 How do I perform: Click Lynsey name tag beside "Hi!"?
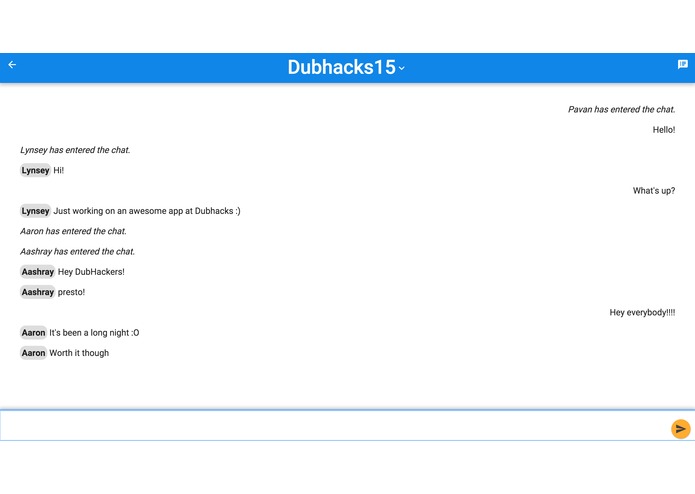35,170
